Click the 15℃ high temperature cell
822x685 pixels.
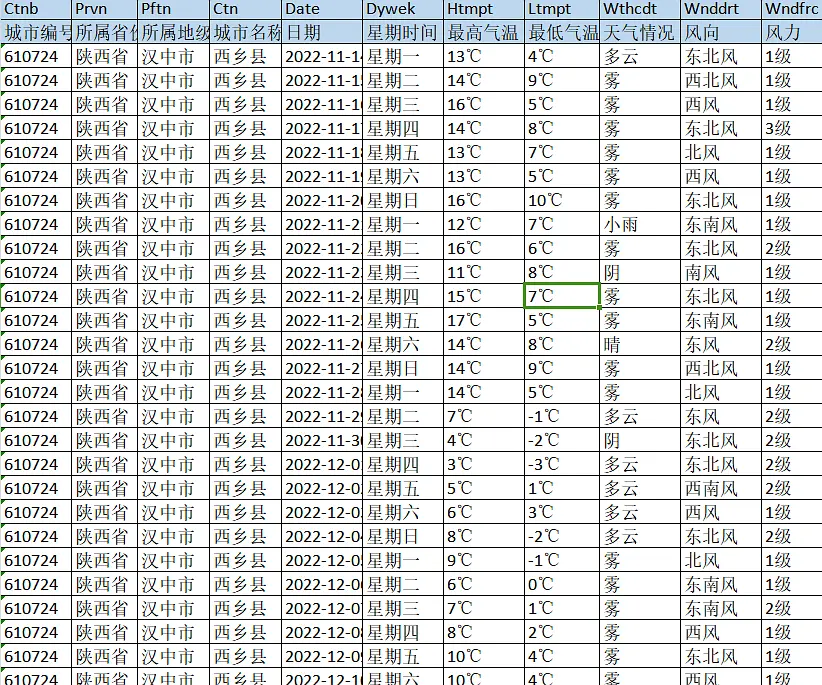tap(484, 296)
